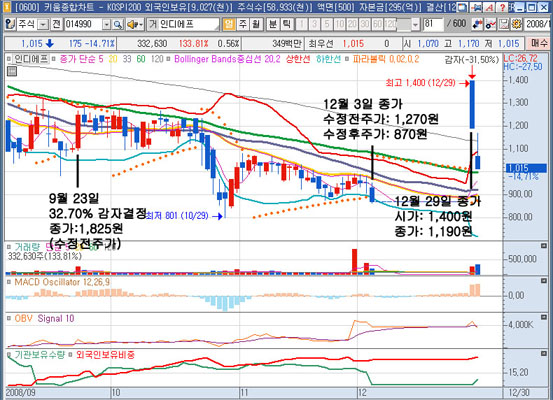Select the 틱 (tick) chart tab
553x400 pixels.
[286, 24]
